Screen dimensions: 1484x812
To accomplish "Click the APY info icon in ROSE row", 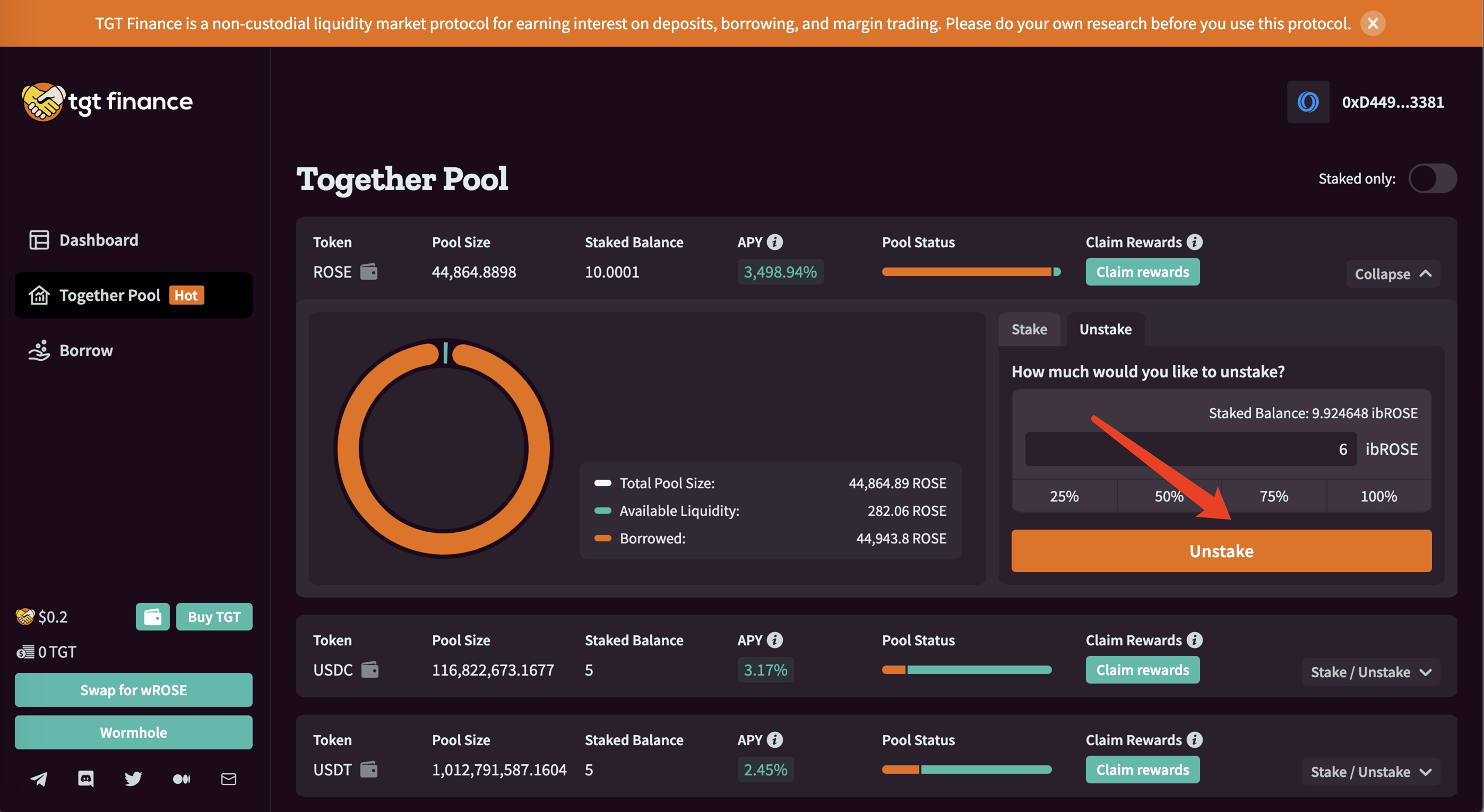I will (775, 242).
